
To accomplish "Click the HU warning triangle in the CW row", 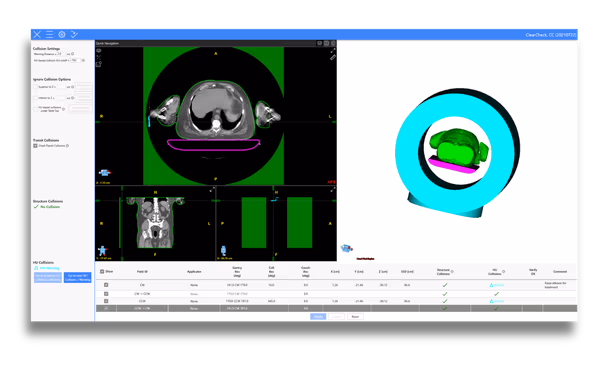I will 491,285.
